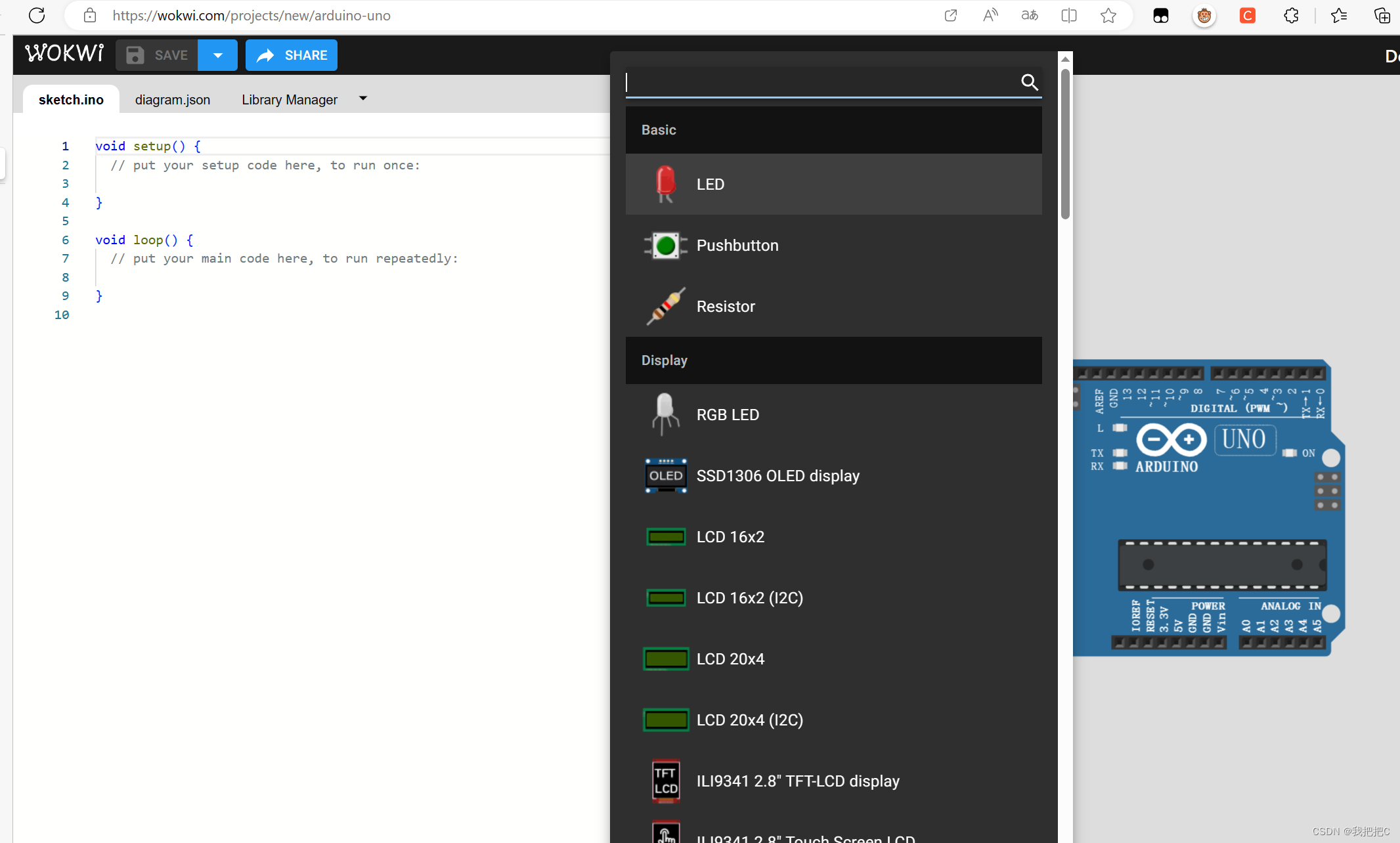Viewport: 1400px width, 843px height.
Task: Click the Display category header
Action: point(834,360)
